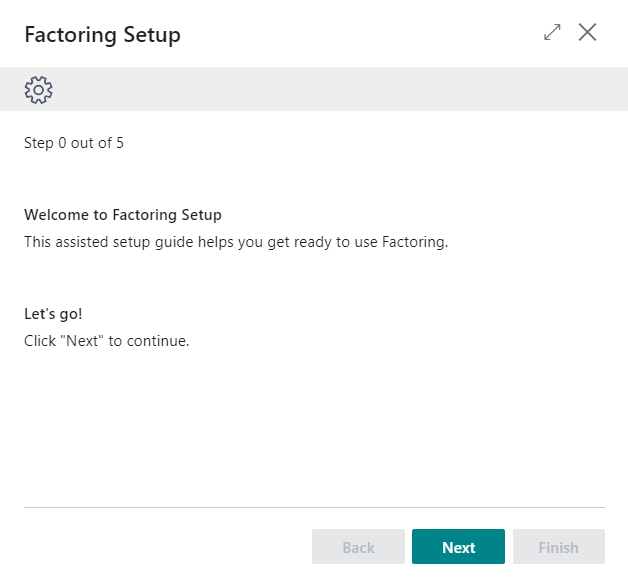Click the word 'Factoring.' ending the description
This screenshot has width=628, height=586.
tap(415, 242)
